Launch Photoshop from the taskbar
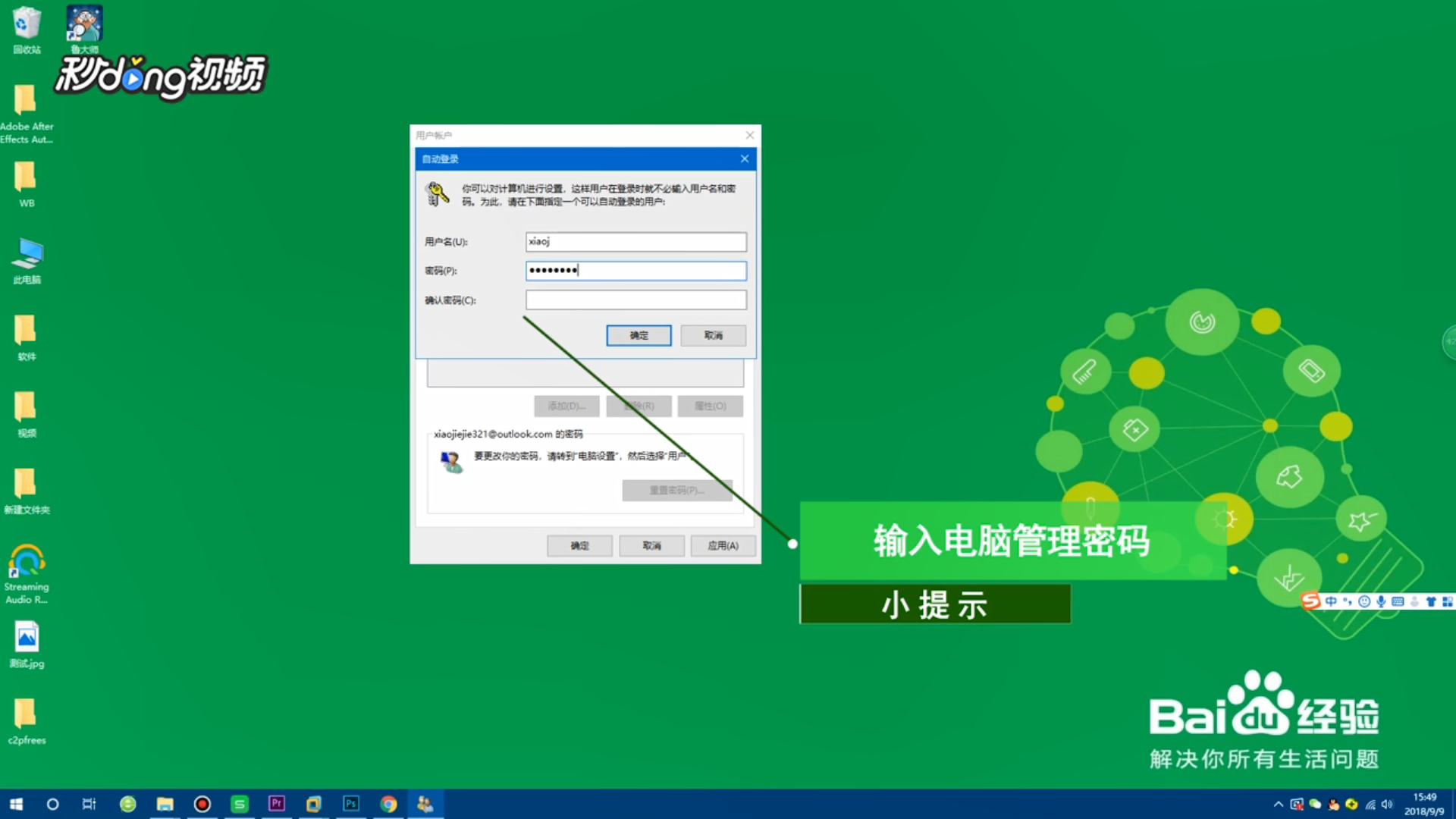Viewport: 1456px width, 819px height. 351,803
